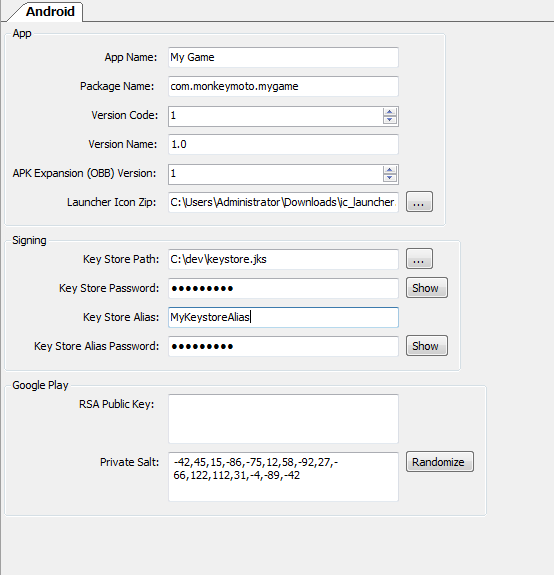Browse for the Key Store Path file
554x575 pixels.
(x=419, y=259)
